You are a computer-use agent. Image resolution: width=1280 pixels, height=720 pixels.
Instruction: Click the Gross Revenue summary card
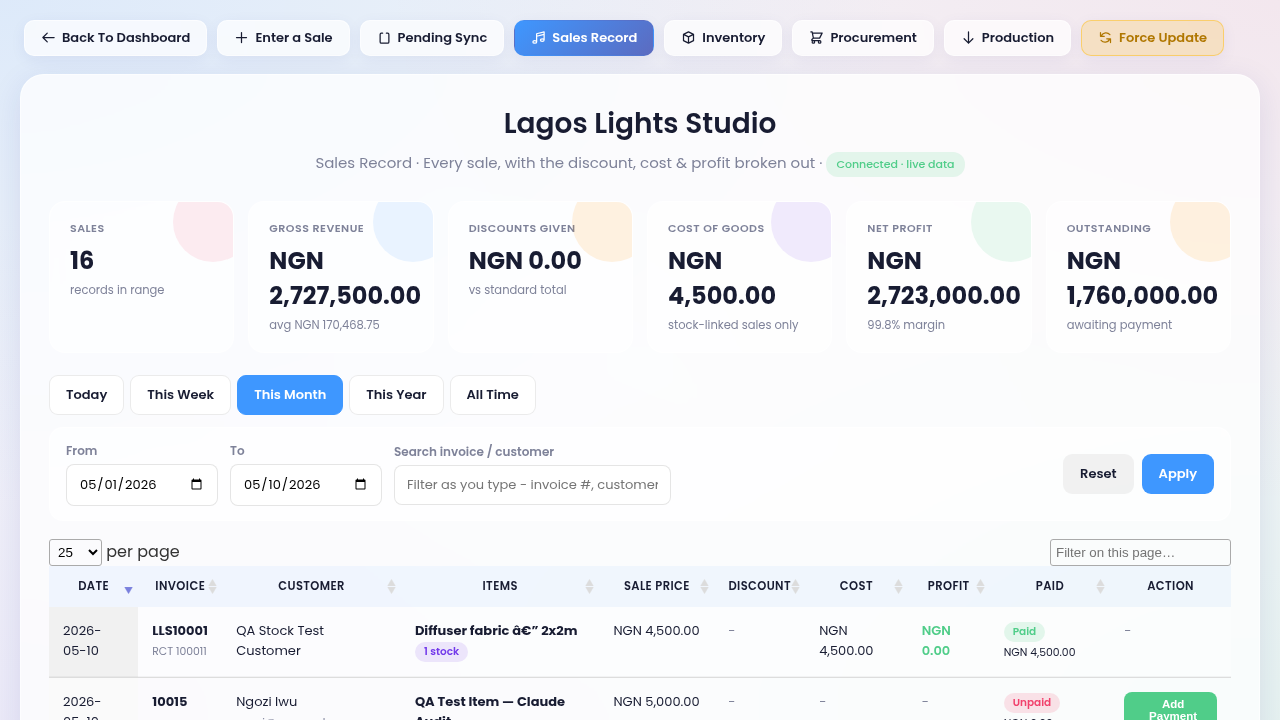341,277
